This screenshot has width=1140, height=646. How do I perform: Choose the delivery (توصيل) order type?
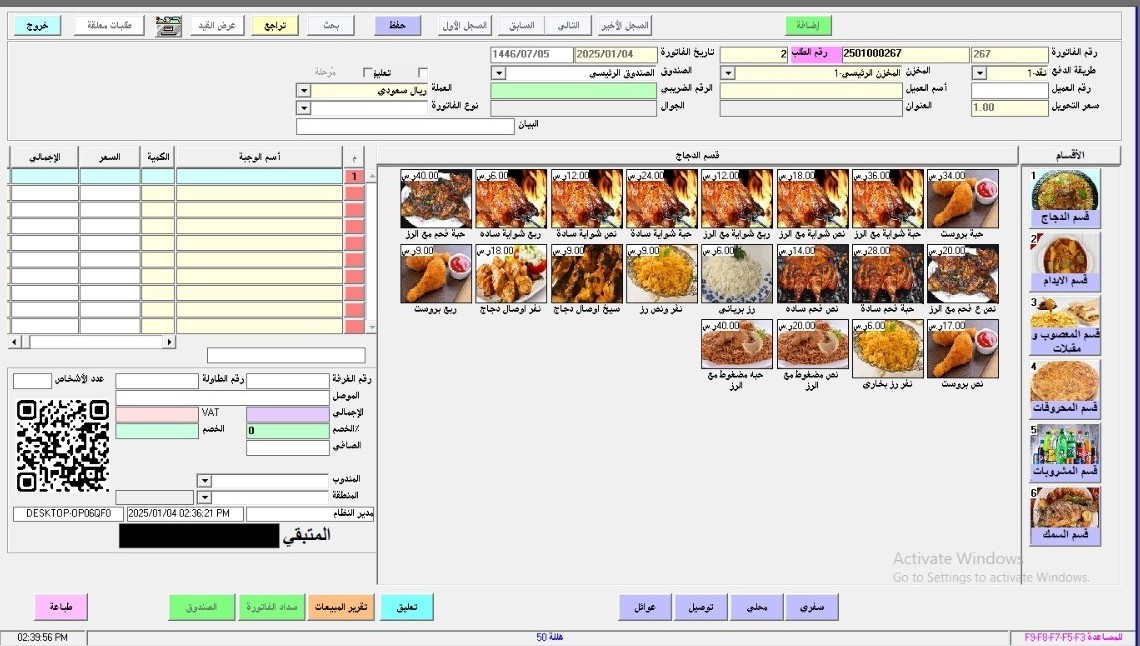700,607
